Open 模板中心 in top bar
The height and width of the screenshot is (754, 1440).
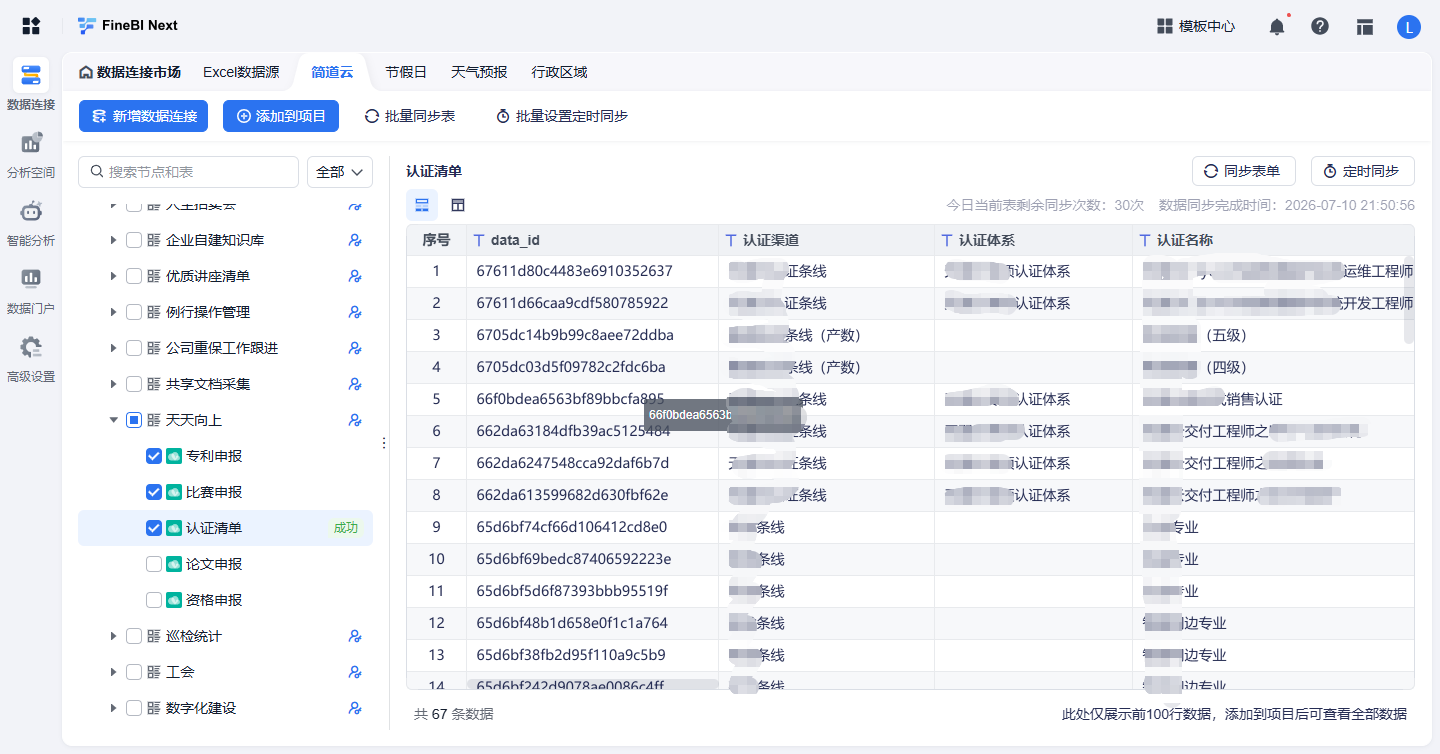[1196, 27]
